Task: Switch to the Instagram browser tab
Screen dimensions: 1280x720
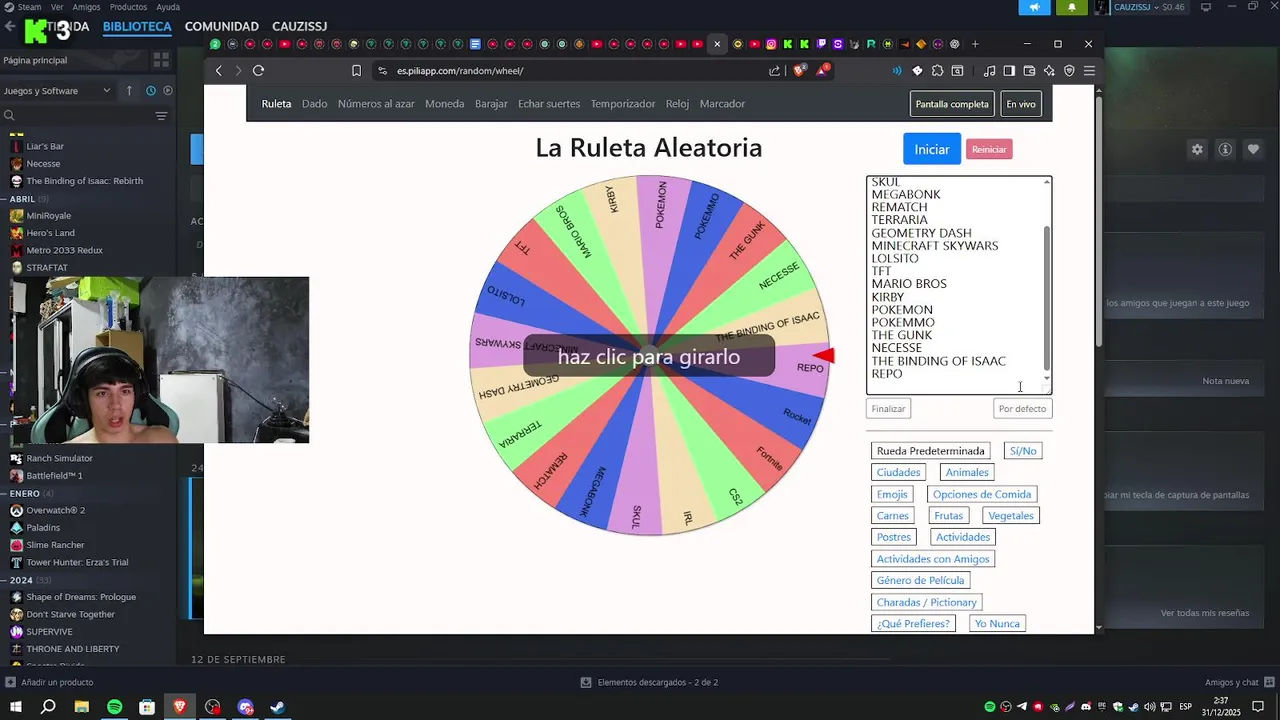Action: tap(771, 44)
